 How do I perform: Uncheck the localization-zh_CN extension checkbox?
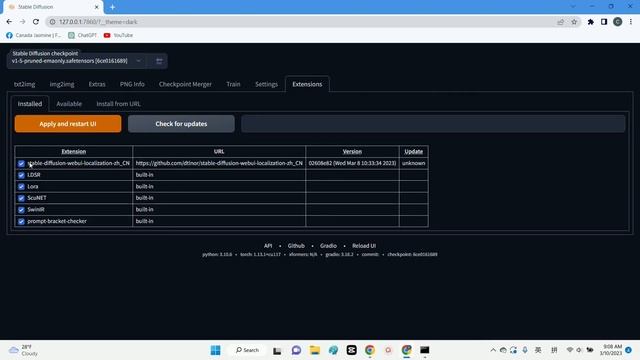[21, 163]
